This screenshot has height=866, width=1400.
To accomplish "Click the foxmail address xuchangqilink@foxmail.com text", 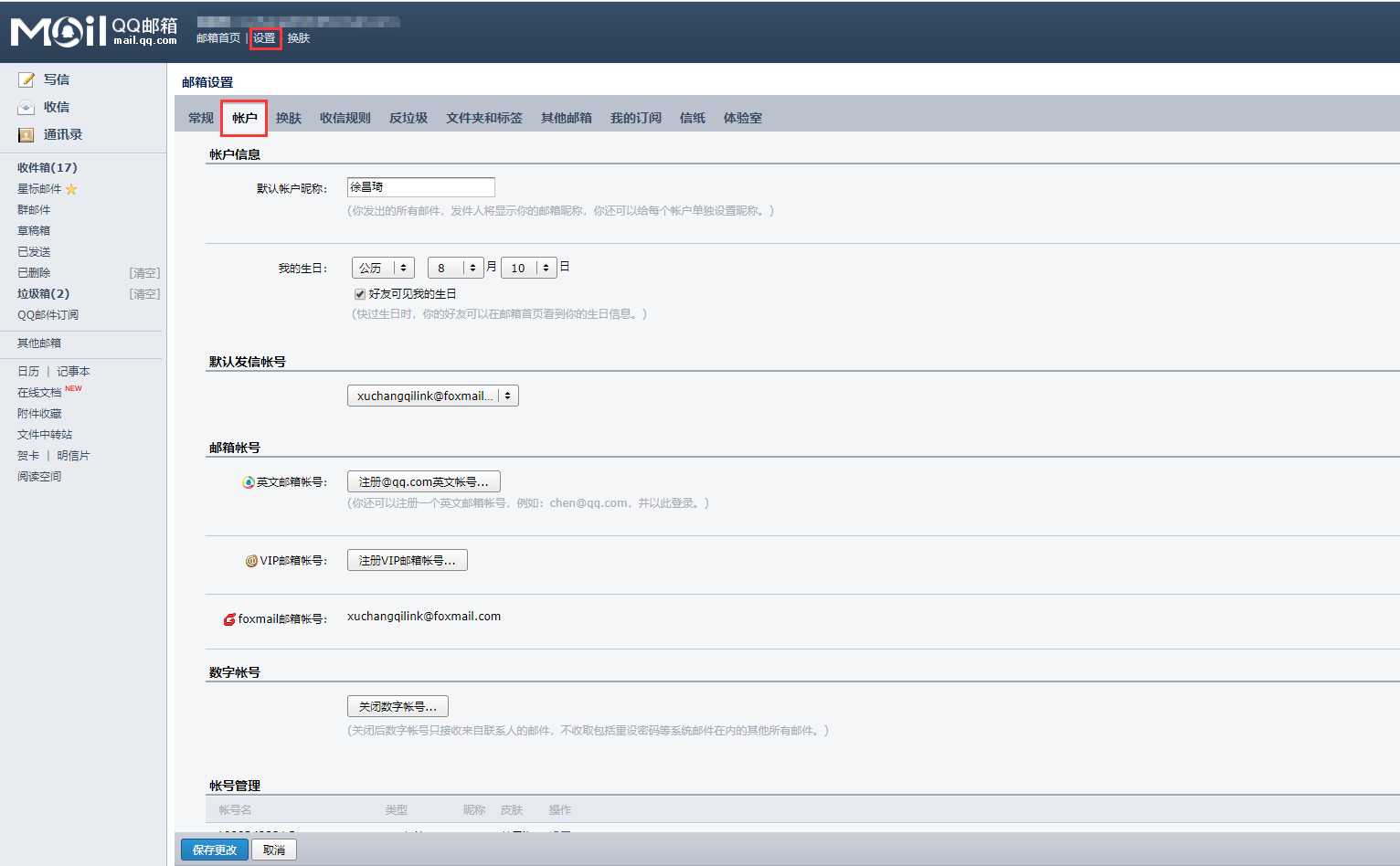I will tap(424, 617).
